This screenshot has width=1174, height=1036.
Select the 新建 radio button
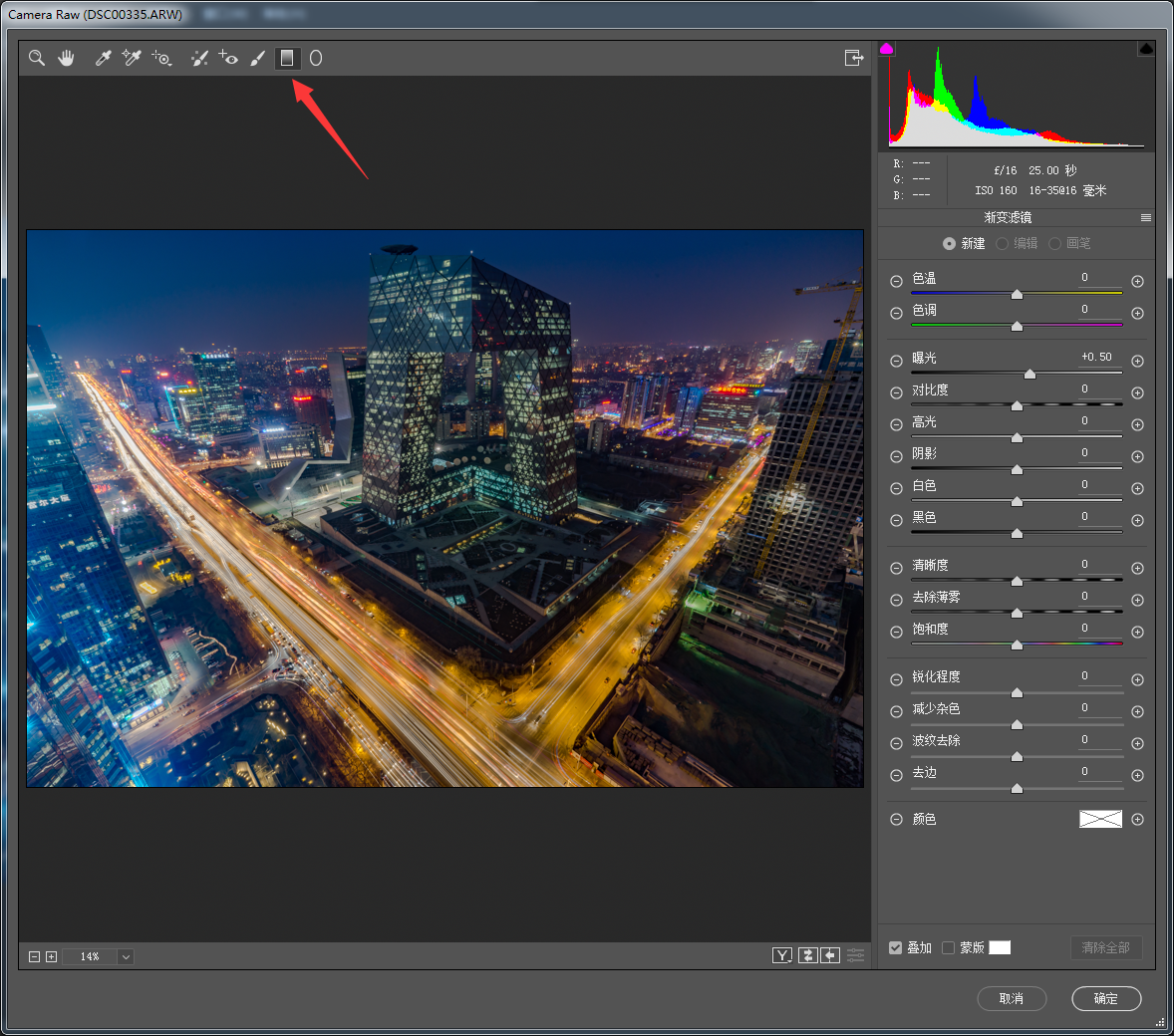pyautogui.click(x=949, y=243)
